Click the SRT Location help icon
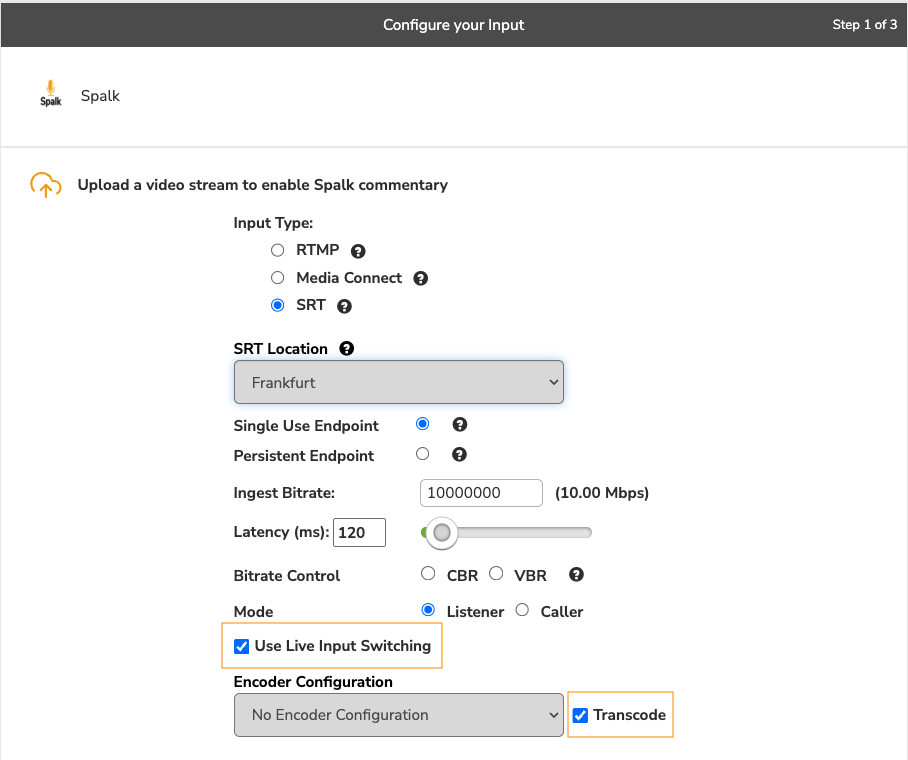 click(347, 349)
